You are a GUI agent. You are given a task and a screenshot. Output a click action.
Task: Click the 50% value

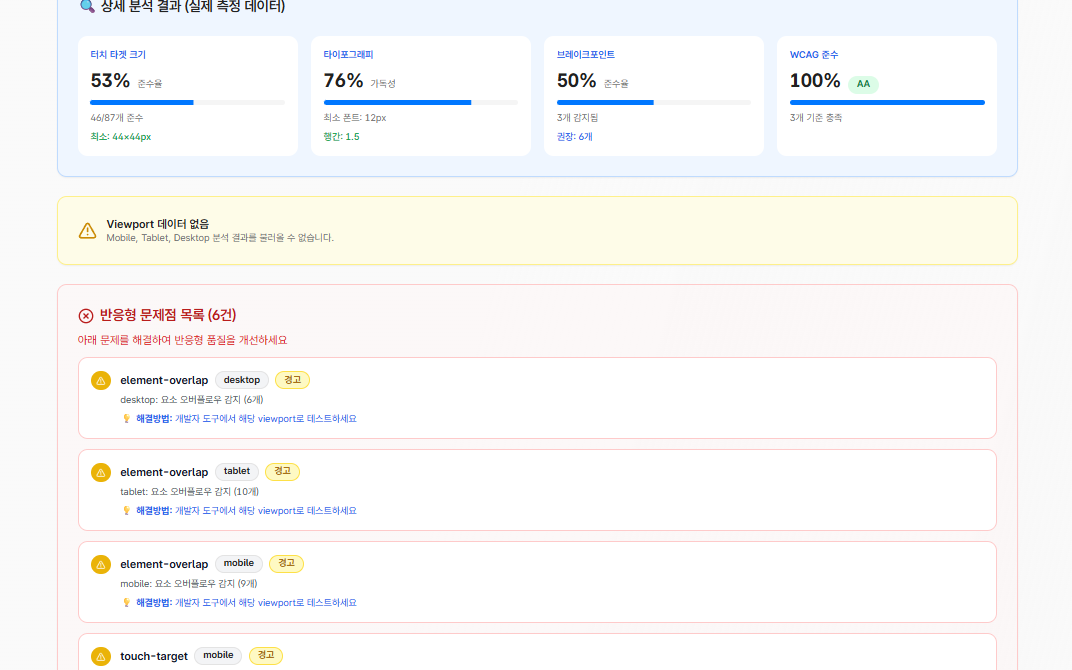click(576, 81)
